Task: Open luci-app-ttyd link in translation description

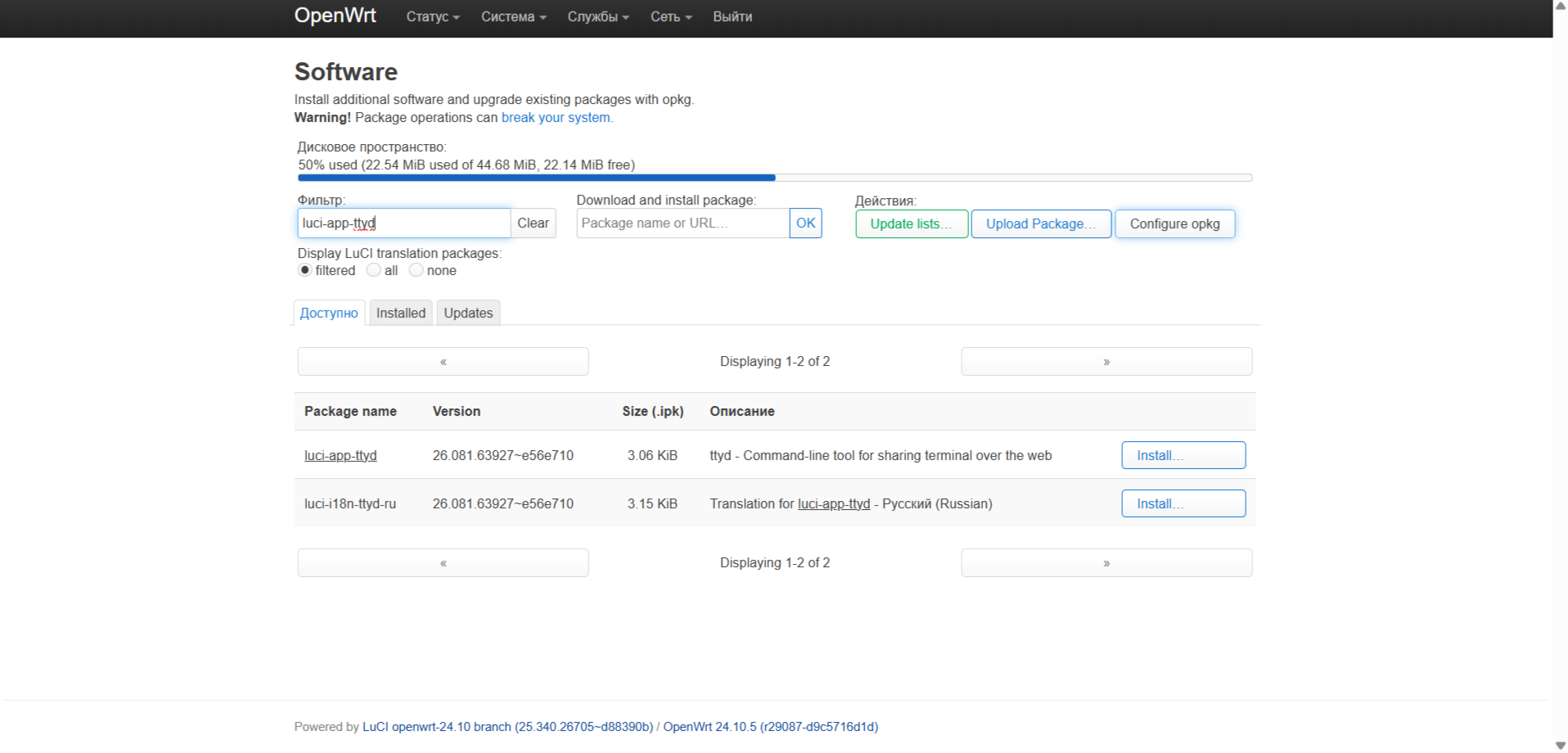Action: click(x=834, y=504)
